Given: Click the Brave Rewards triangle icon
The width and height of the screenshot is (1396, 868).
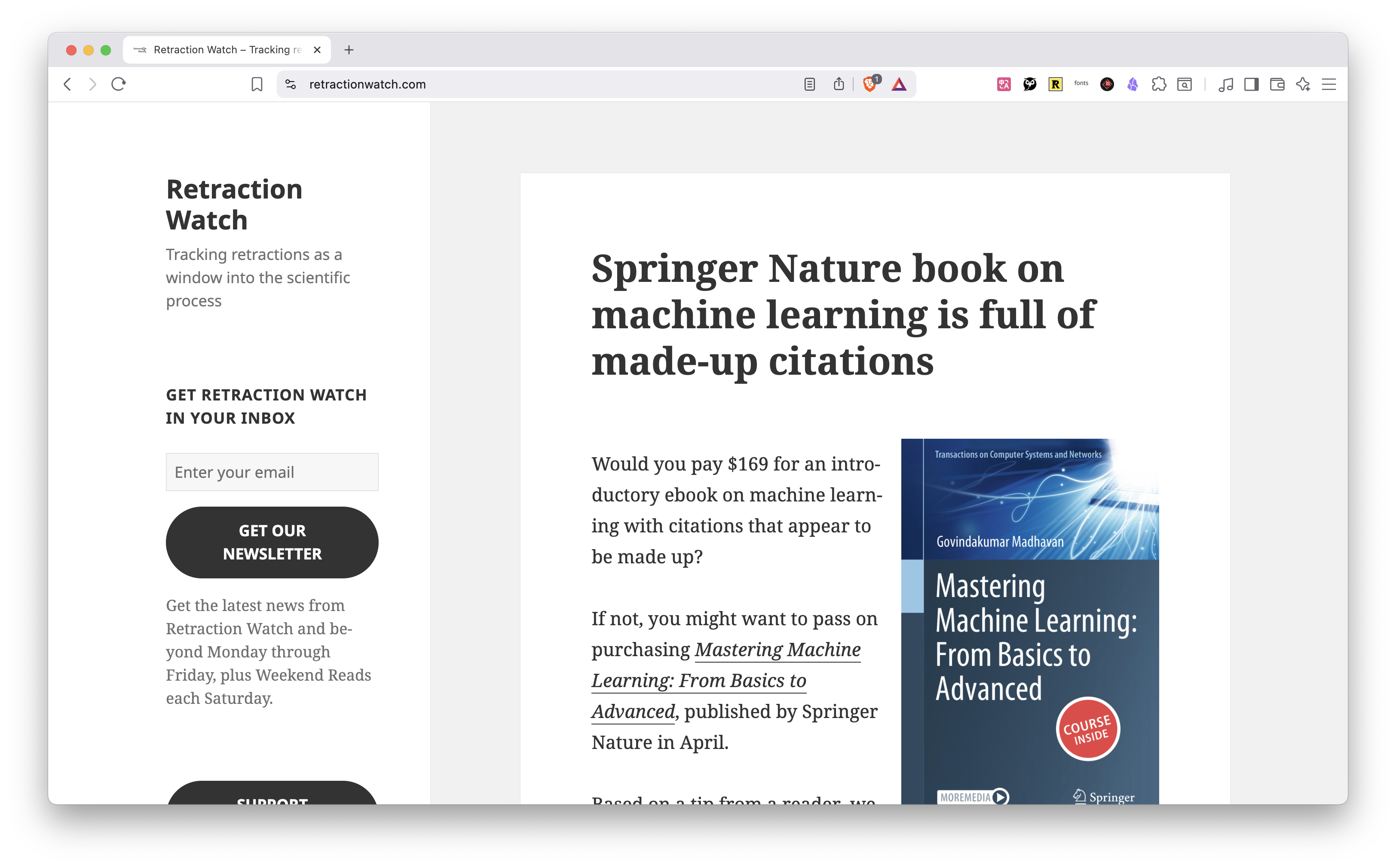Looking at the screenshot, I should (899, 84).
